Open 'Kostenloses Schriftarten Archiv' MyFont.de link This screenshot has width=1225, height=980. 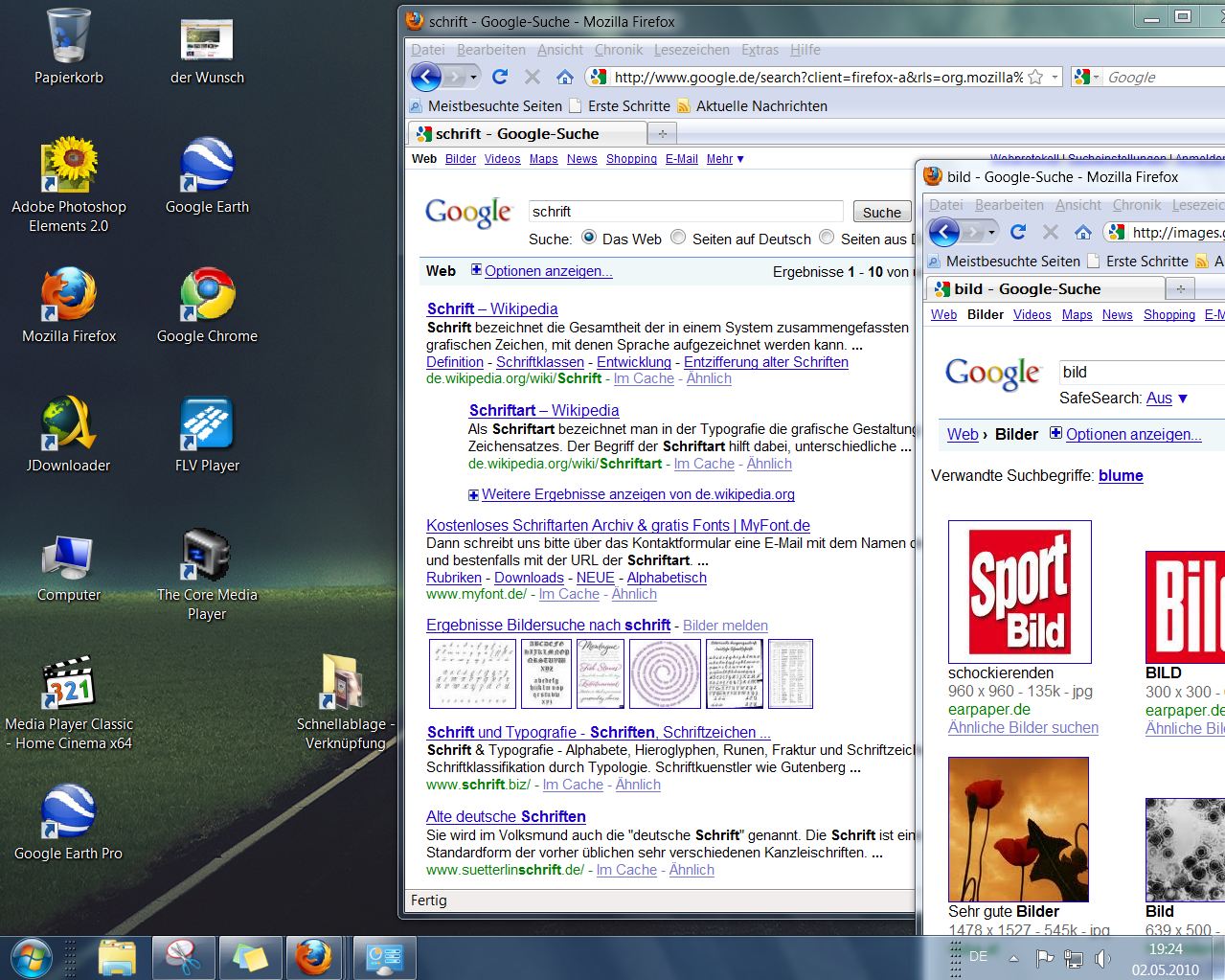coord(618,525)
